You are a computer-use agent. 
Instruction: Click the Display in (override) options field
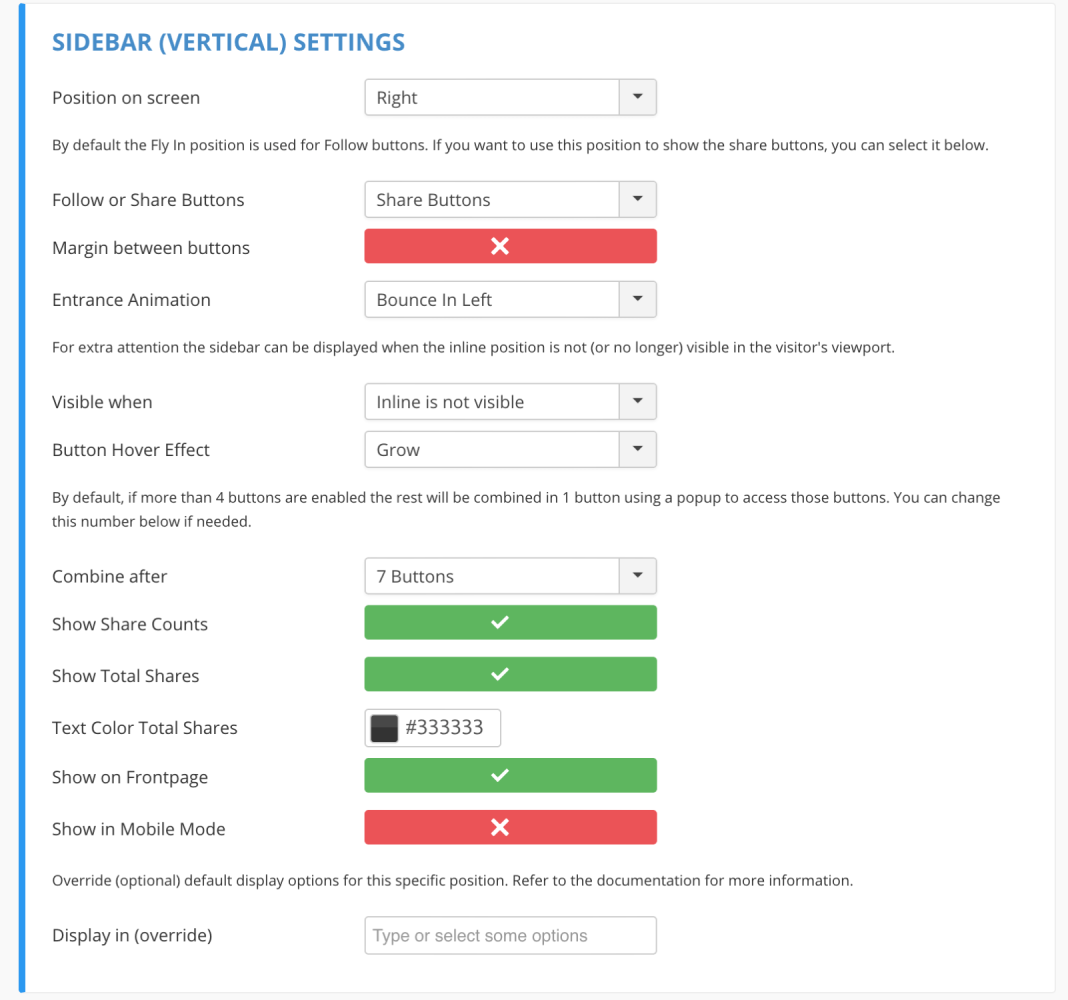pos(510,935)
